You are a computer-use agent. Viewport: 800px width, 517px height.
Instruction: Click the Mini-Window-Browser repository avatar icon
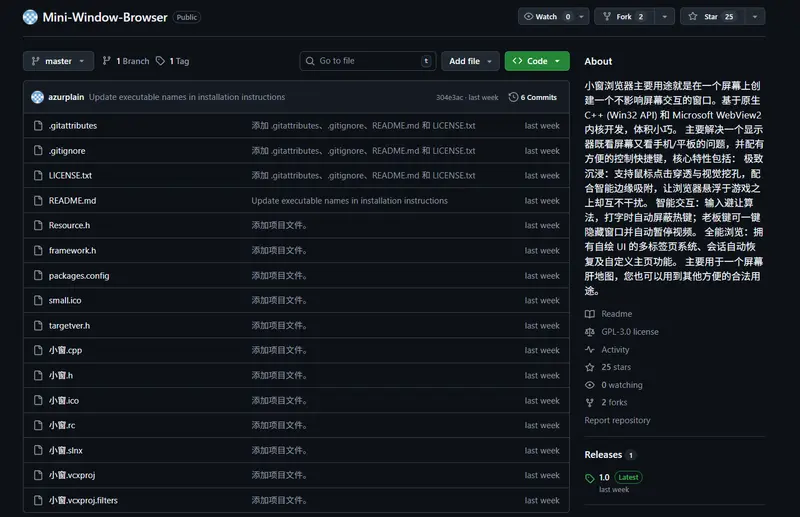click(x=30, y=17)
